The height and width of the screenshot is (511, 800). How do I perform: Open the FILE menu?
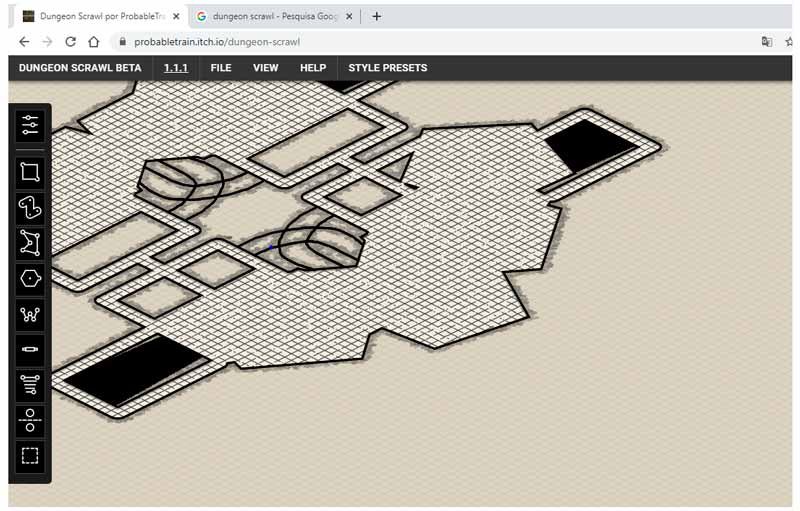pos(221,68)
